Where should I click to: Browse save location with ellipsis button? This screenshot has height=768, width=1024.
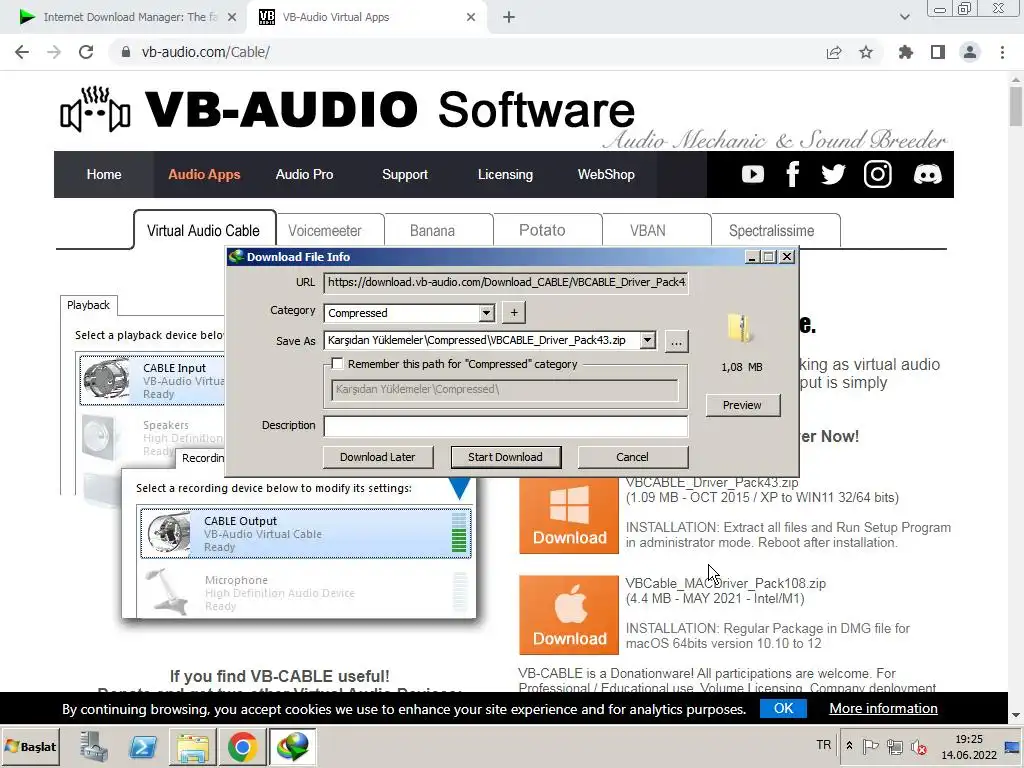[x=677, y=341]
